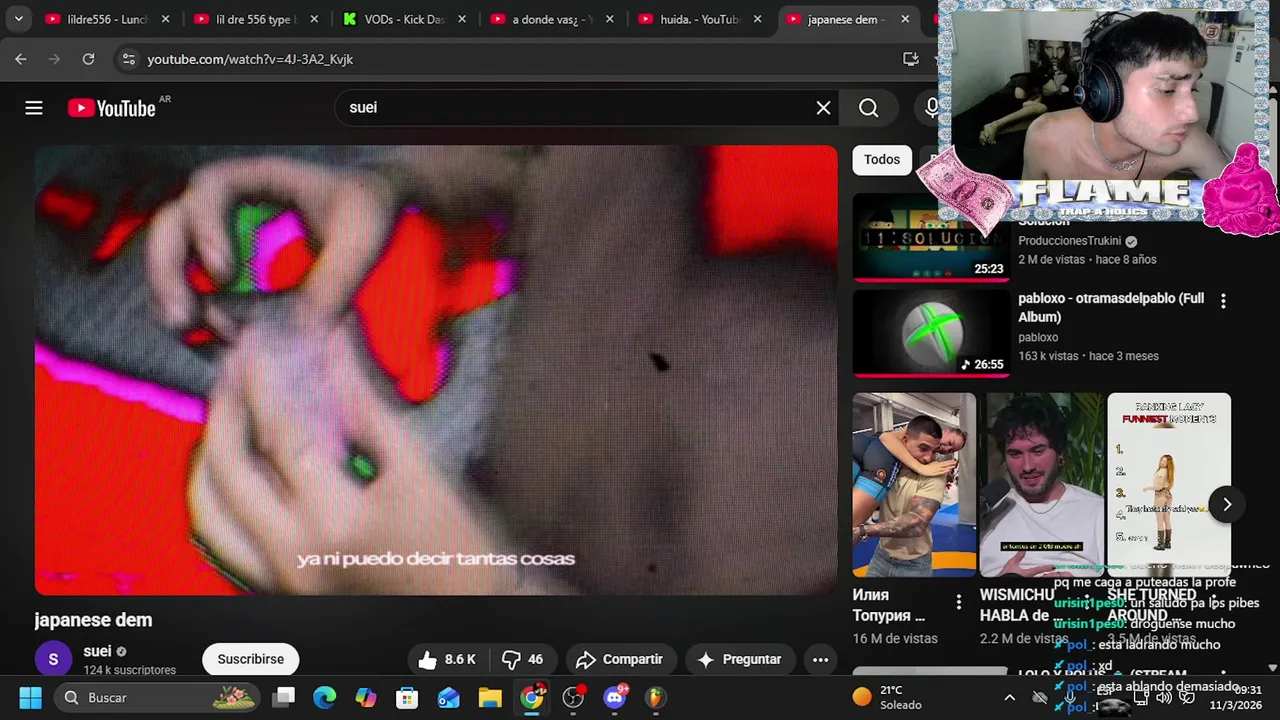Dislike the video showing 46 dislikes

pos(522,659)
